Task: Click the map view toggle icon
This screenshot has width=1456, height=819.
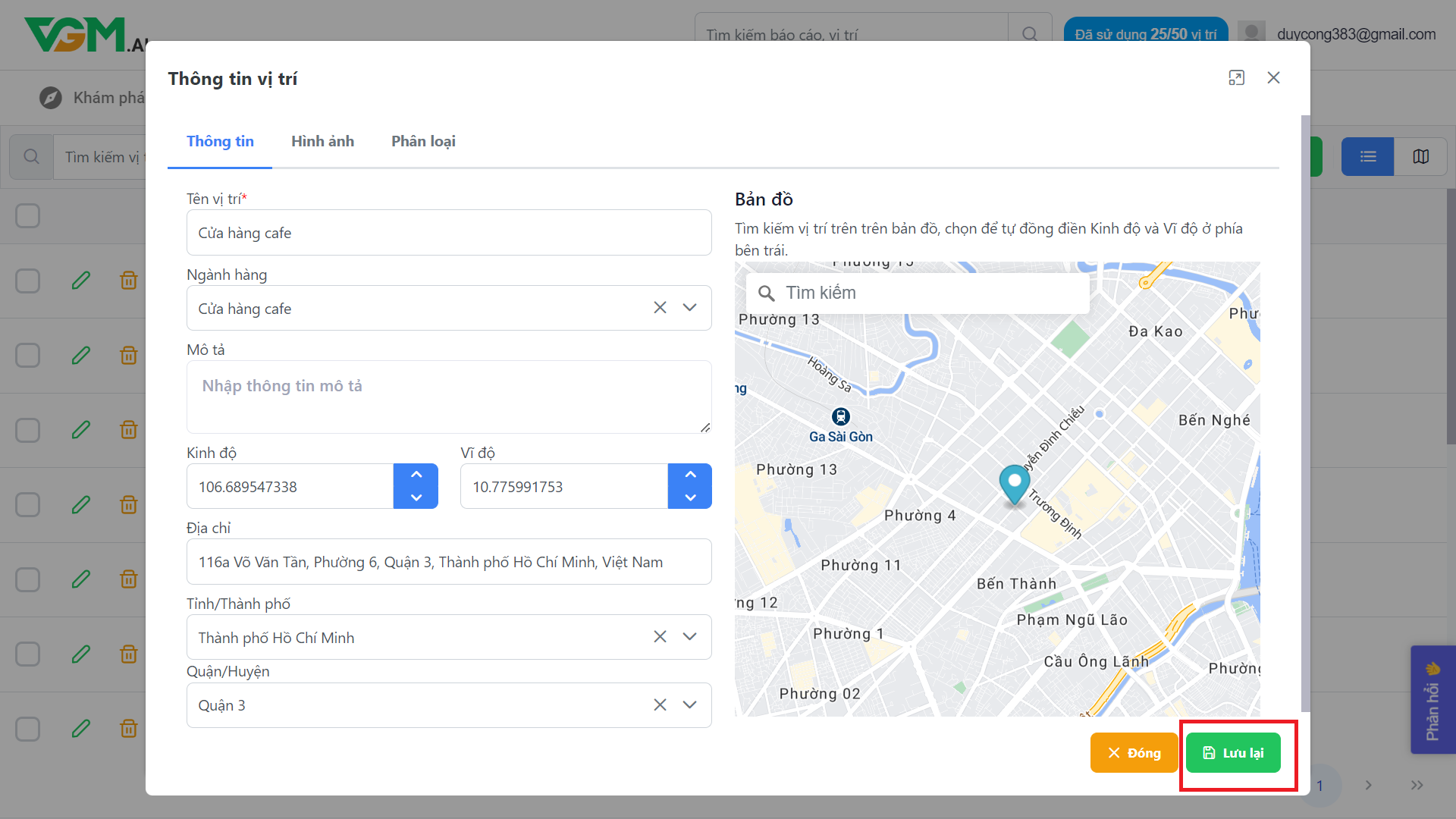Action: point(1420,156)
